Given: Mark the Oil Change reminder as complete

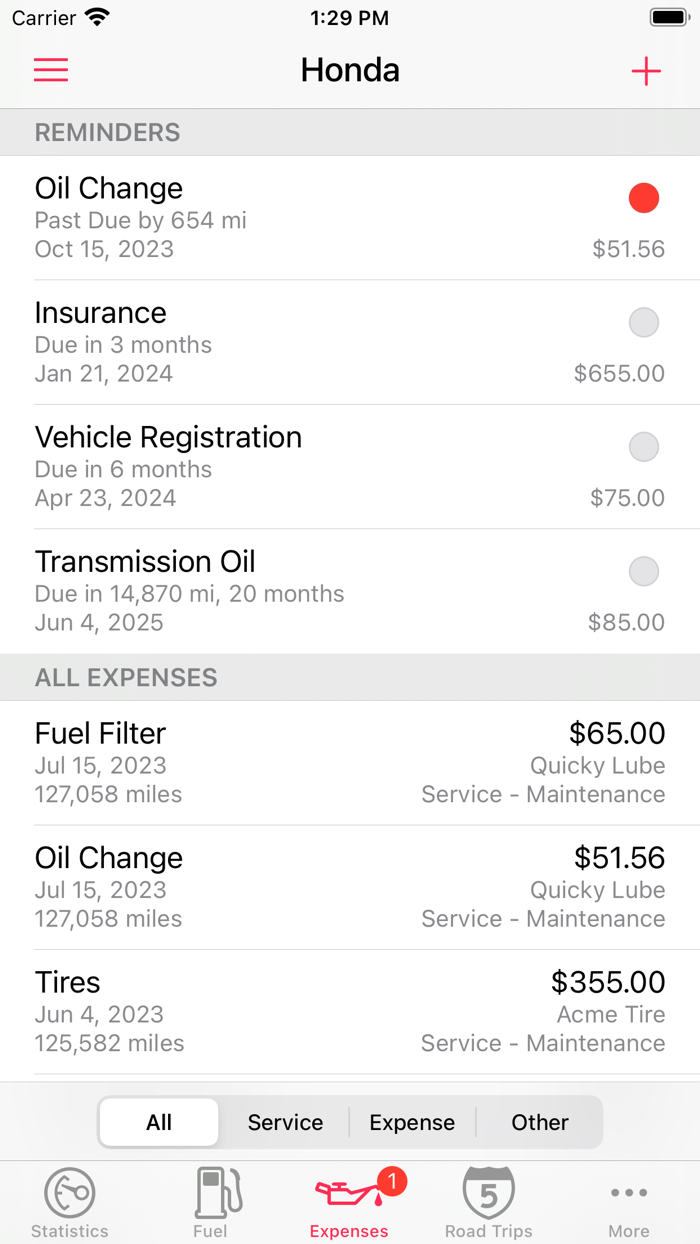Looking at the screenshot, I should tap(644, 197).
